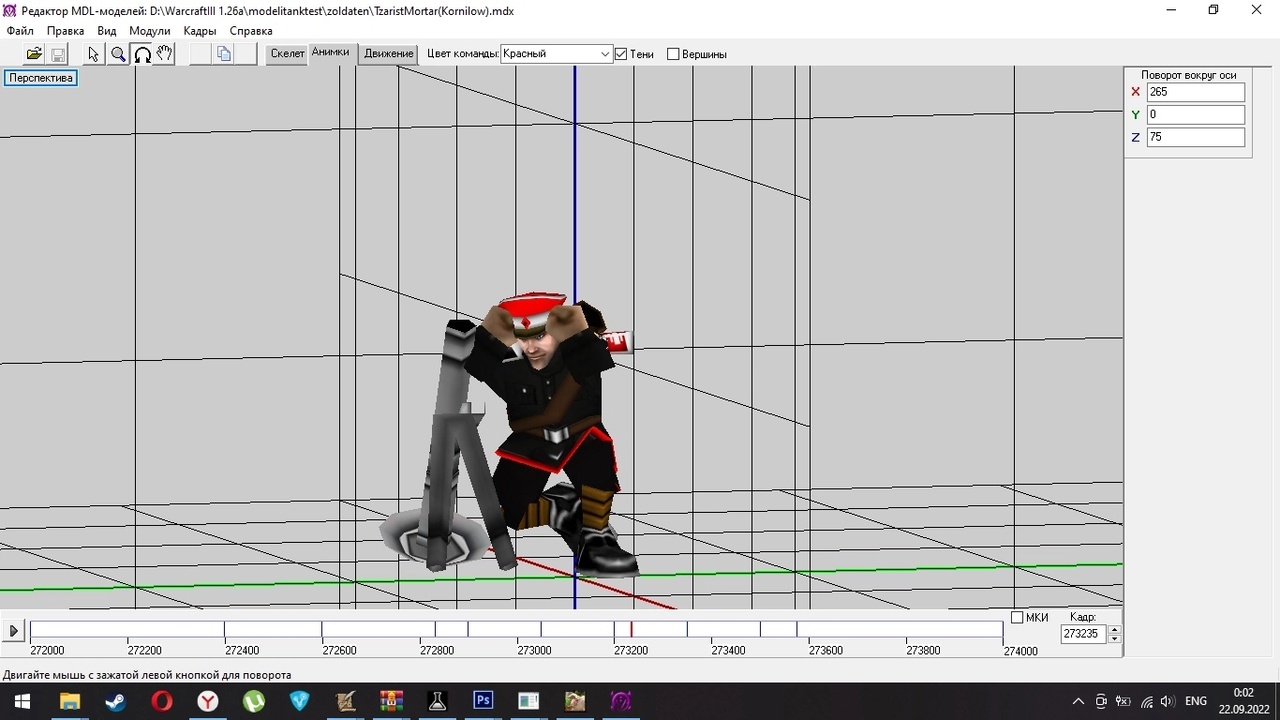Image resolution: width=1280 pixels, height=720 pixels.
Task: Enable the МКИ checkbox
Action: (1017, 617)
